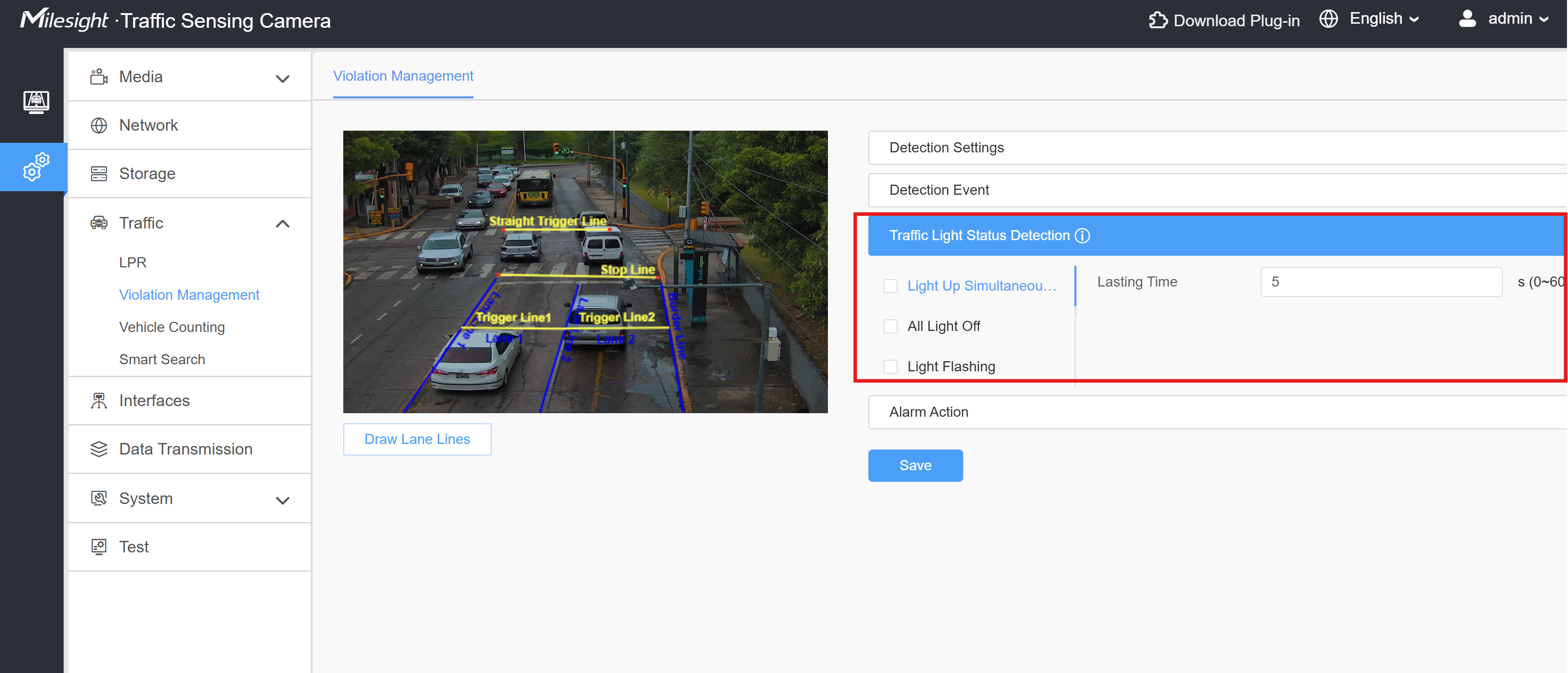This screenshot has width=1568, height=673.
Task: Click the Data Transmission layers icon
Action: (98, 449)
